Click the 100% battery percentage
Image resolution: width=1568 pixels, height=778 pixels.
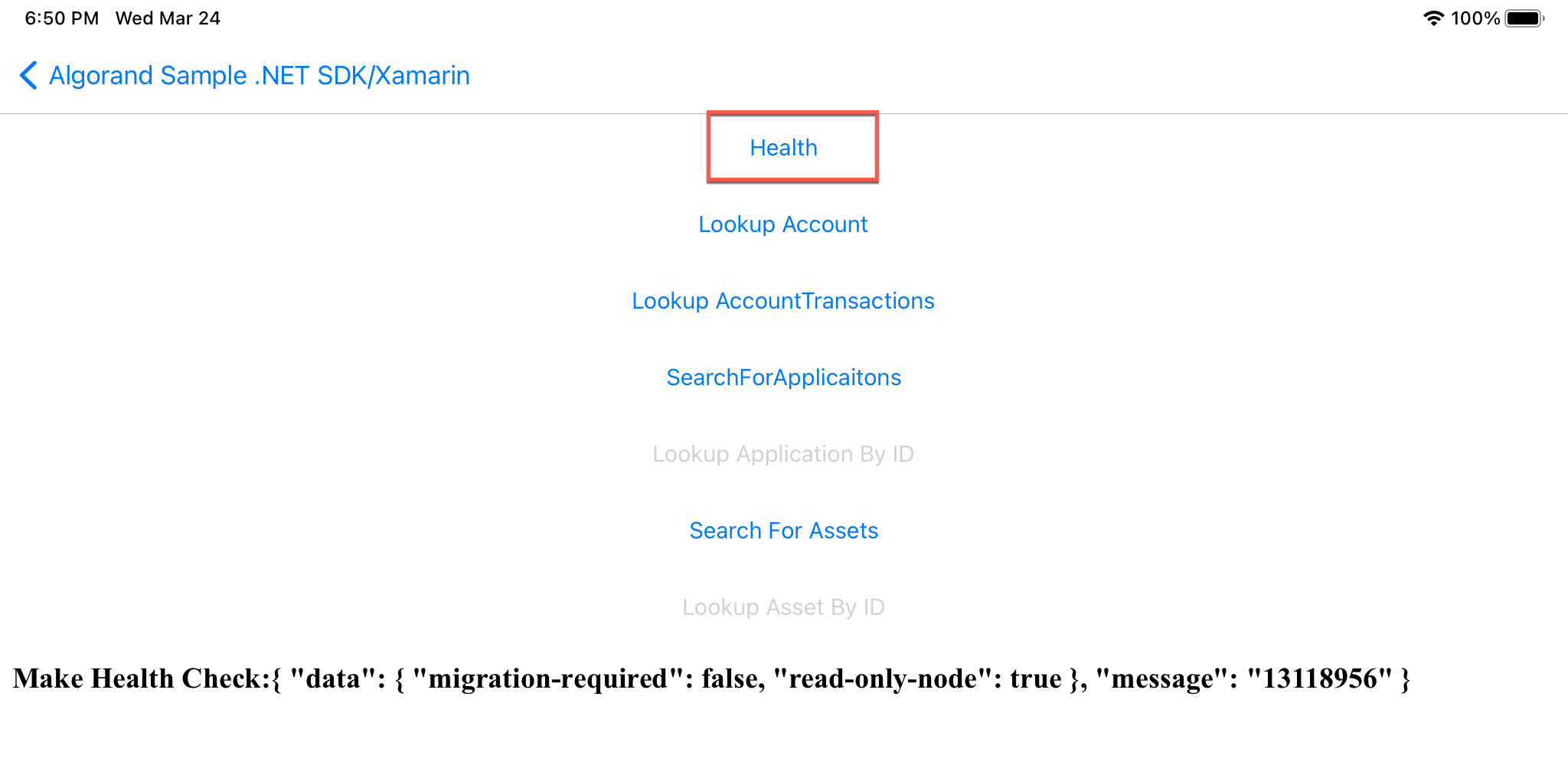(1475, 18)
